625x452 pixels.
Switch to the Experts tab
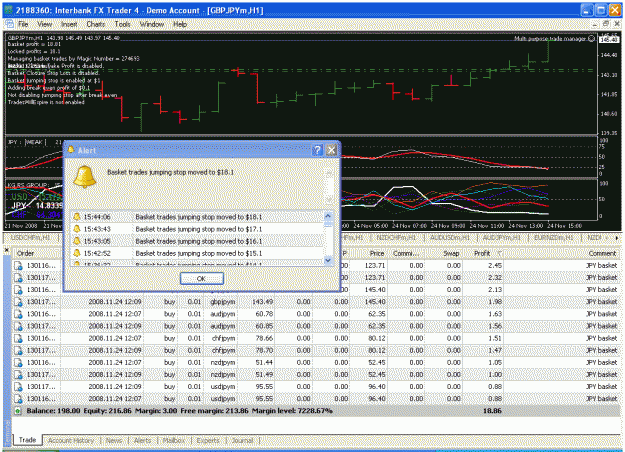point(208,440)
